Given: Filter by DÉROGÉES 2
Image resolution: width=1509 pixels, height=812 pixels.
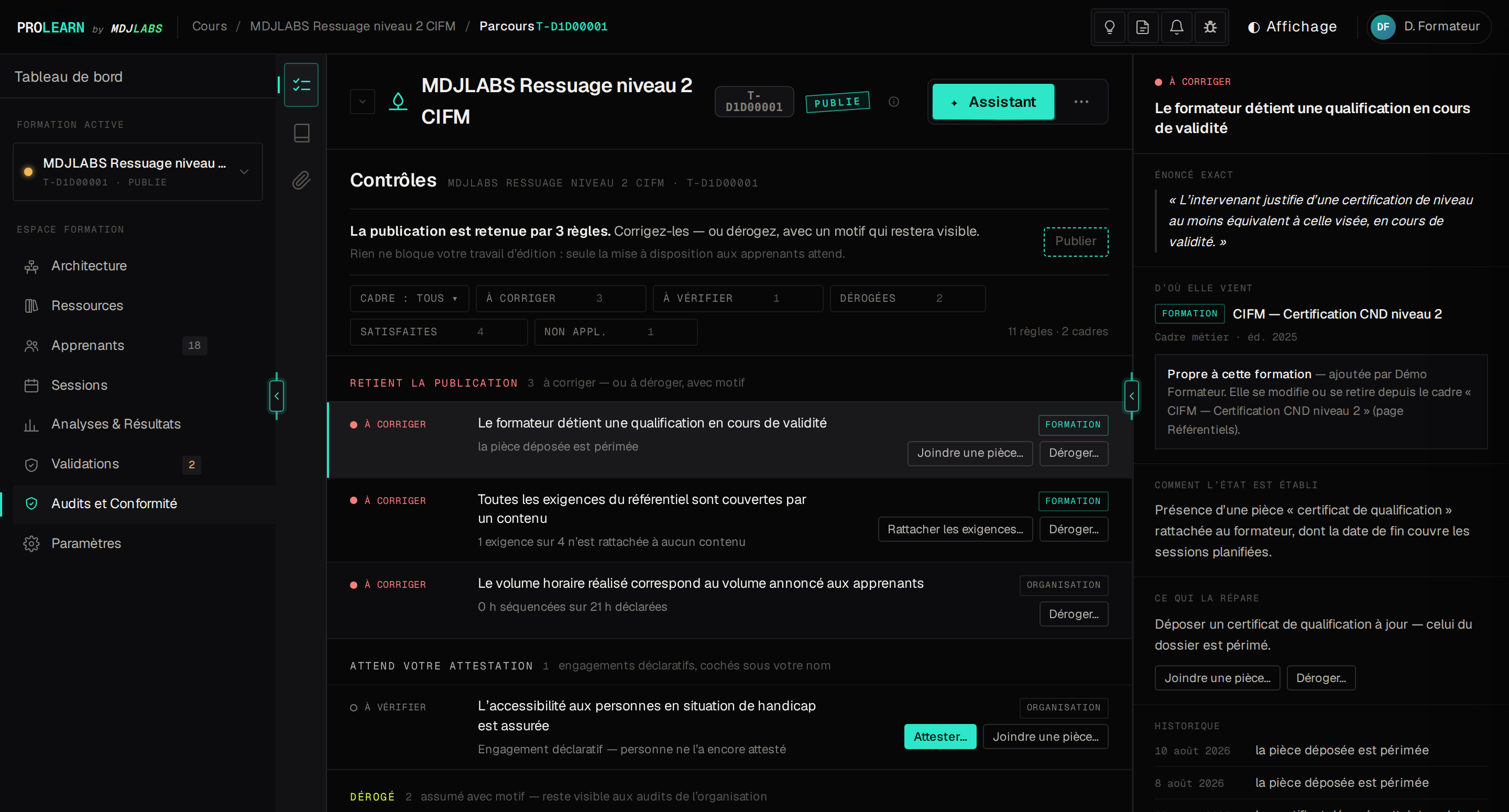Looking at the screenshot, I should pos(907,298).
